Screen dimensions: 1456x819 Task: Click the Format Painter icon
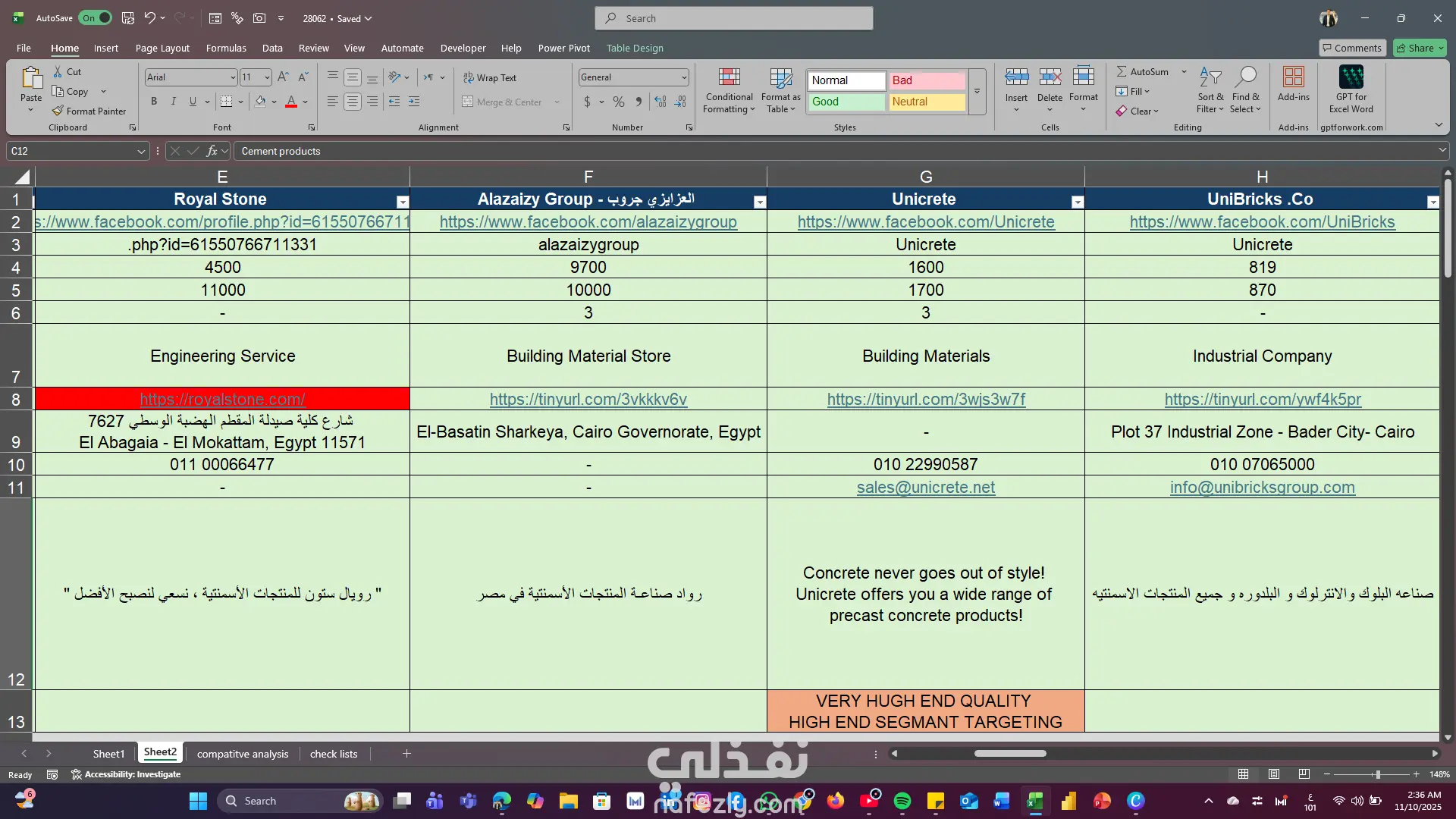pyautogui.click(x=58, y=111)
